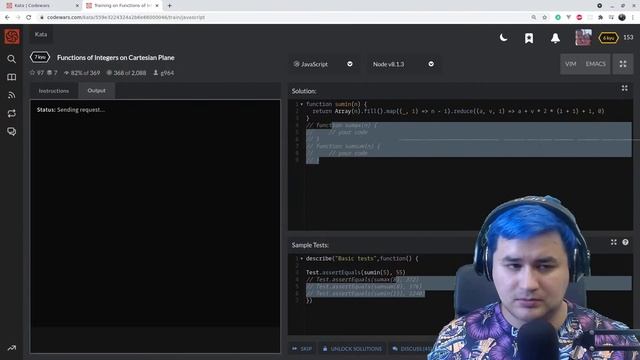Open the user profile avatar
This screenshot has width=640, height=360.
(583, 38)
